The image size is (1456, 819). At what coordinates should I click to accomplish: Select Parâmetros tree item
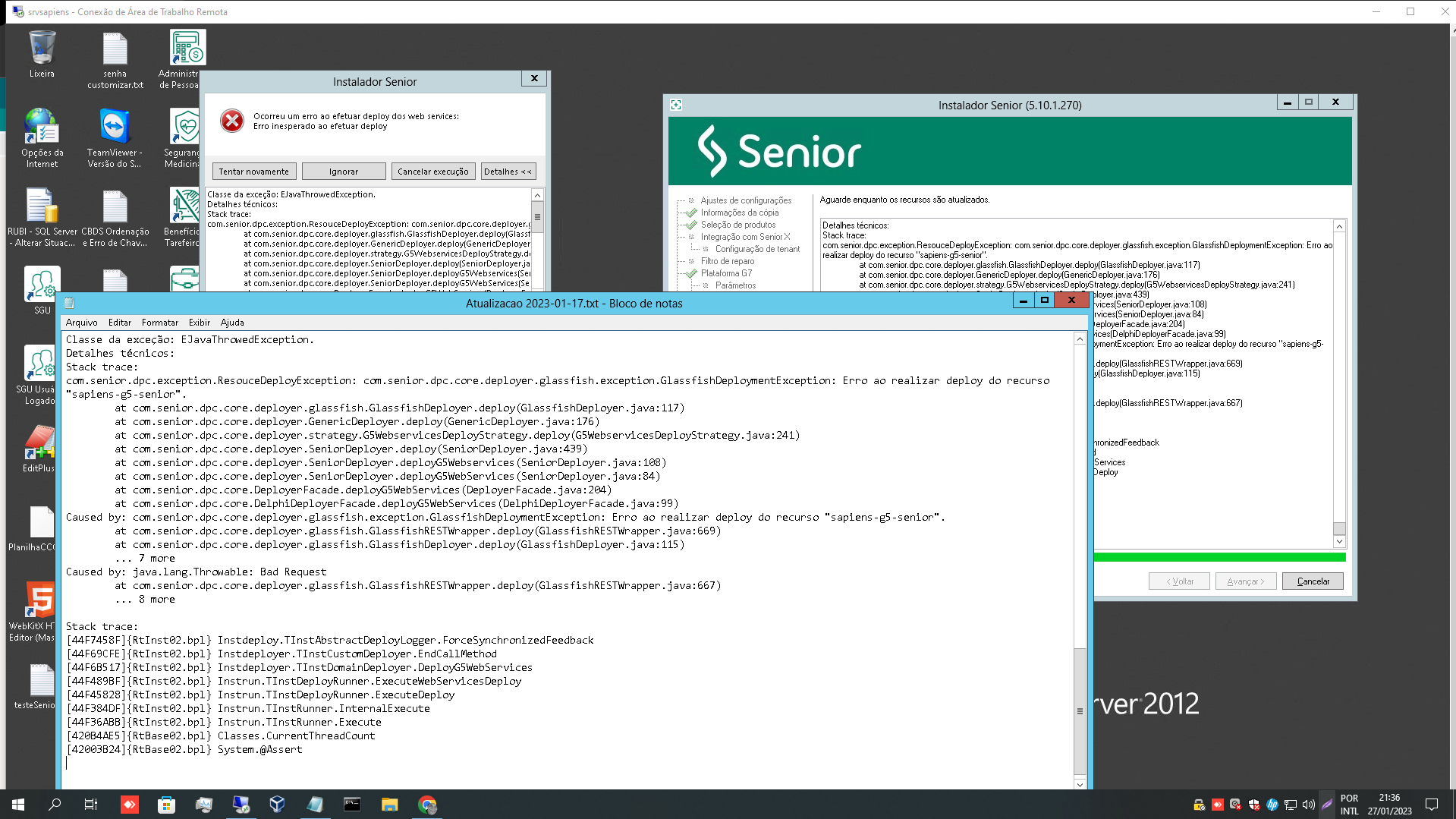[x=735, y=285]
